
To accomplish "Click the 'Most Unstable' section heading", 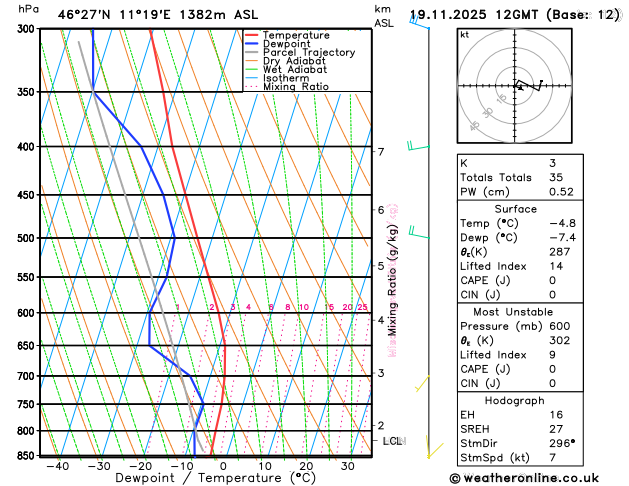I will point(513,312).
